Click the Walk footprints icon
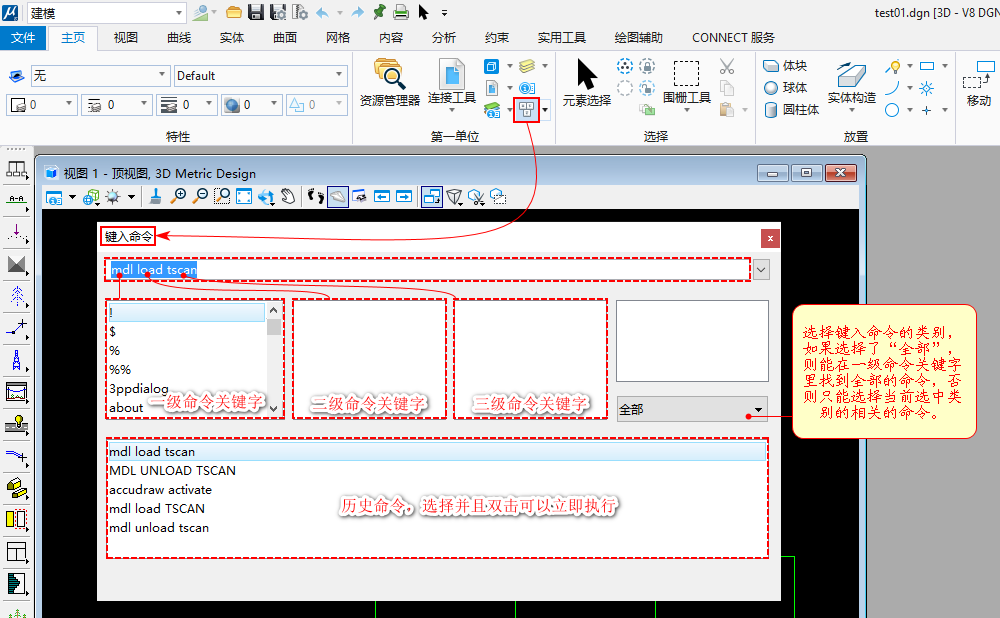1000x618 pixels. 315,196
